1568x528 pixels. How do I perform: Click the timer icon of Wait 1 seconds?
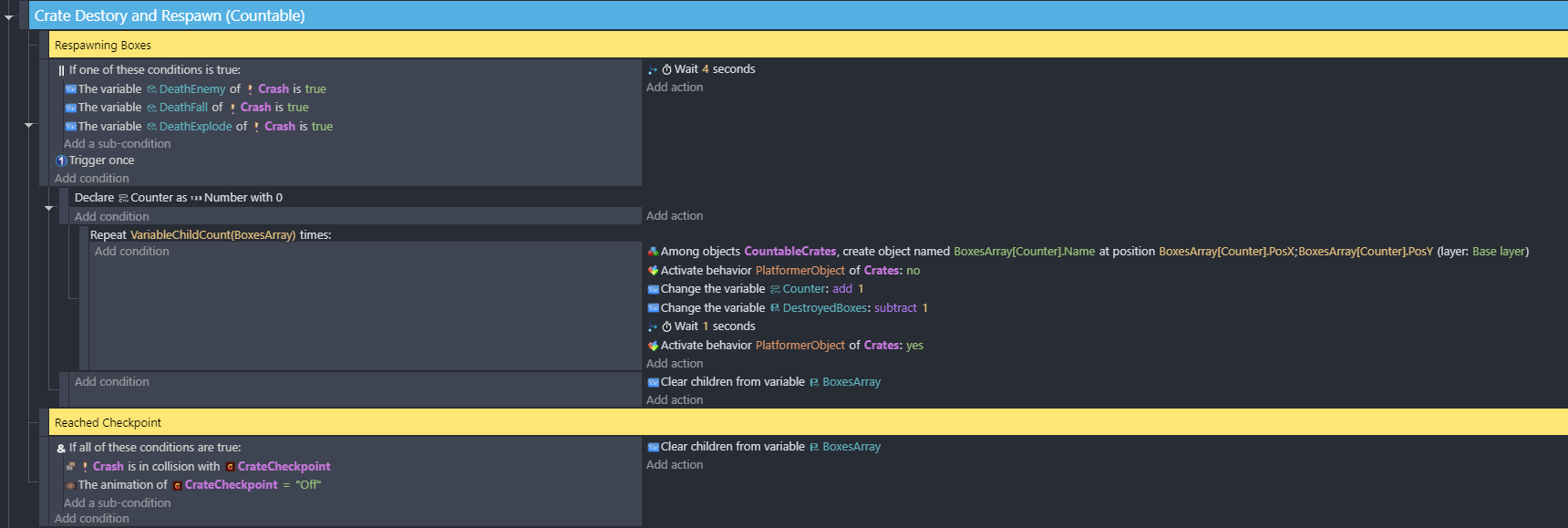[666, 326]
